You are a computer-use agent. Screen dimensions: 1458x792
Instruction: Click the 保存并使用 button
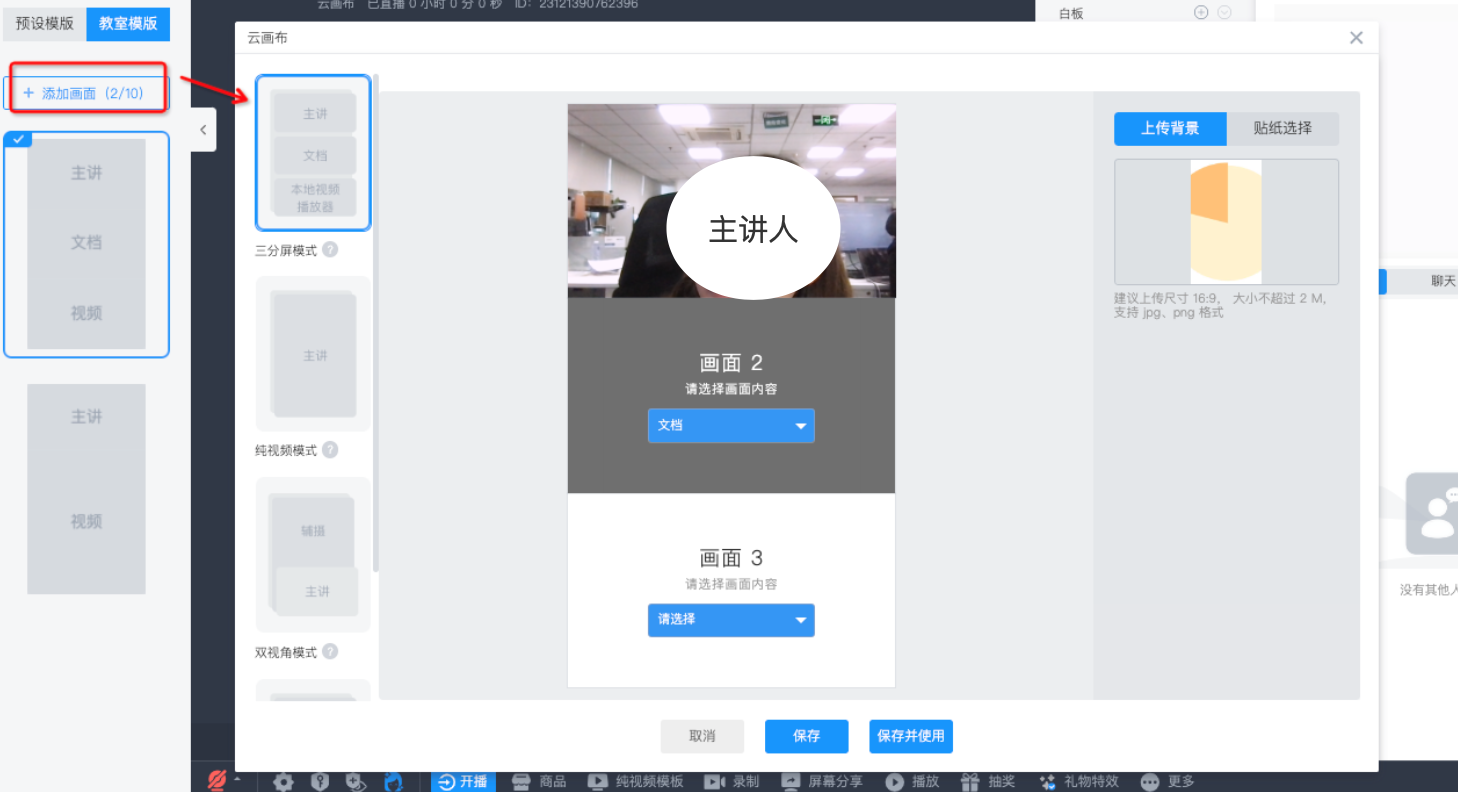910,736
